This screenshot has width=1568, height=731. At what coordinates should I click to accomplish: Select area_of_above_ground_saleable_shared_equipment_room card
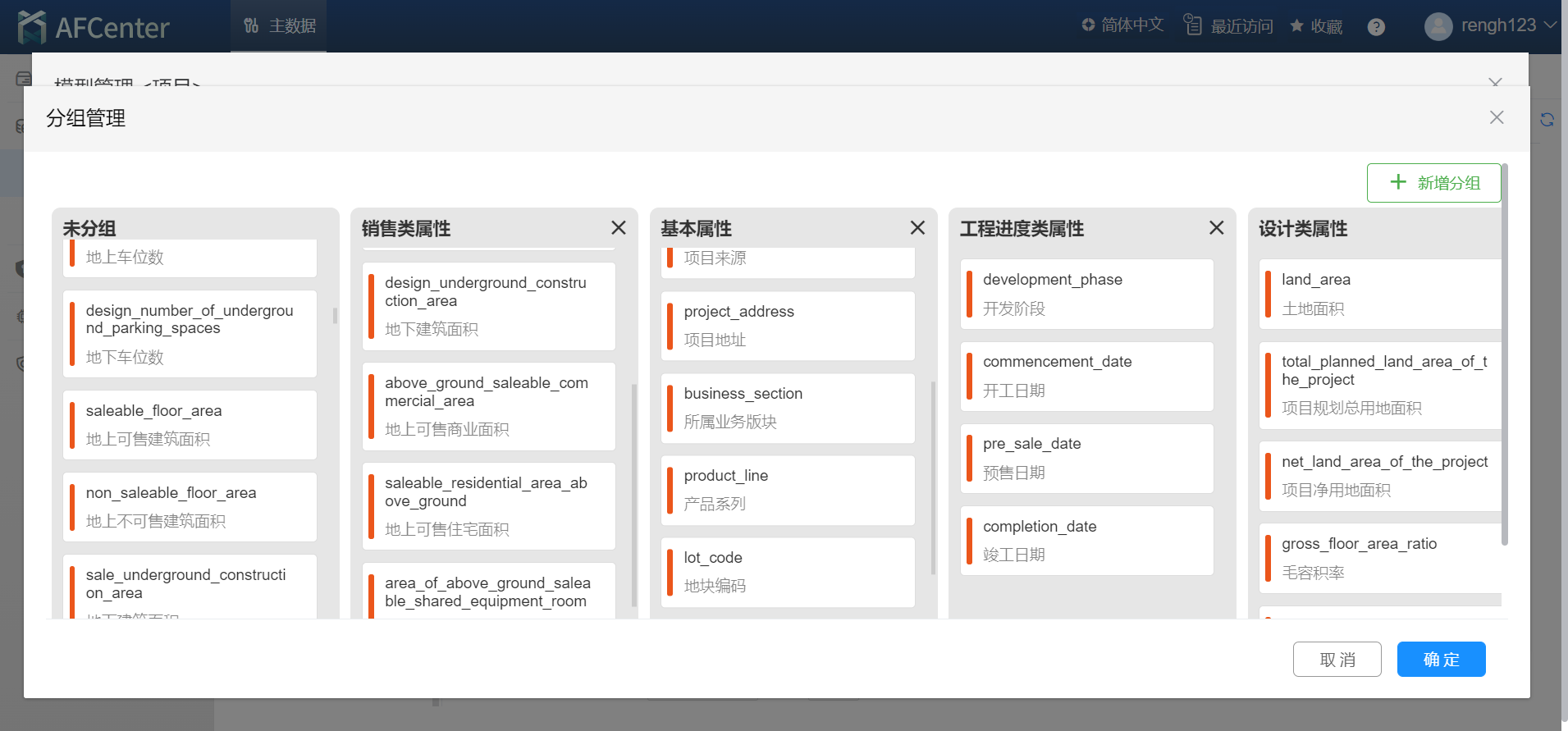[488, 591]
